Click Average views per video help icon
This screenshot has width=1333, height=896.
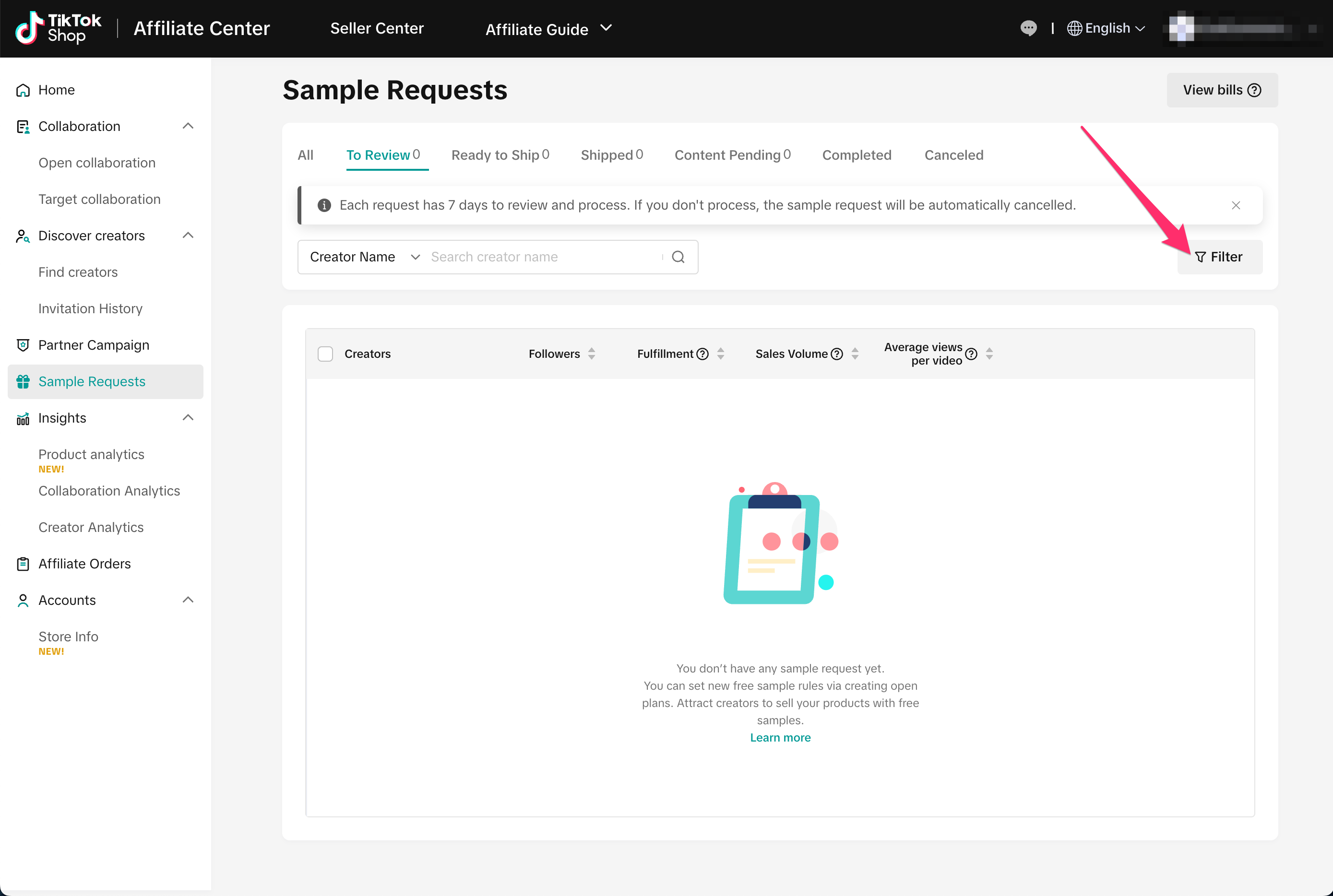[x=971, y=354]
